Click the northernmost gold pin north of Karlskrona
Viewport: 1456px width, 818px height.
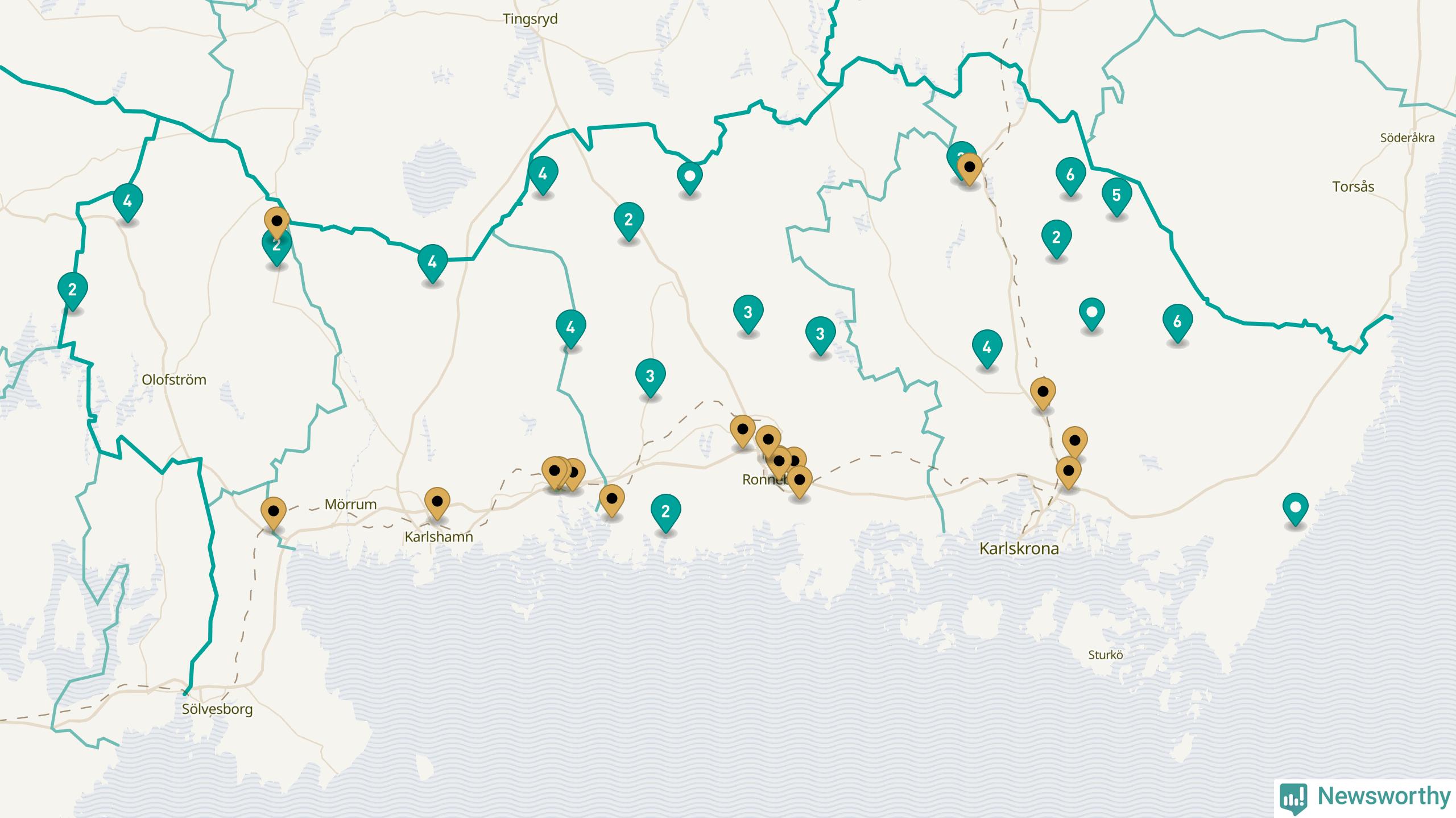(x=1043, y=392)
